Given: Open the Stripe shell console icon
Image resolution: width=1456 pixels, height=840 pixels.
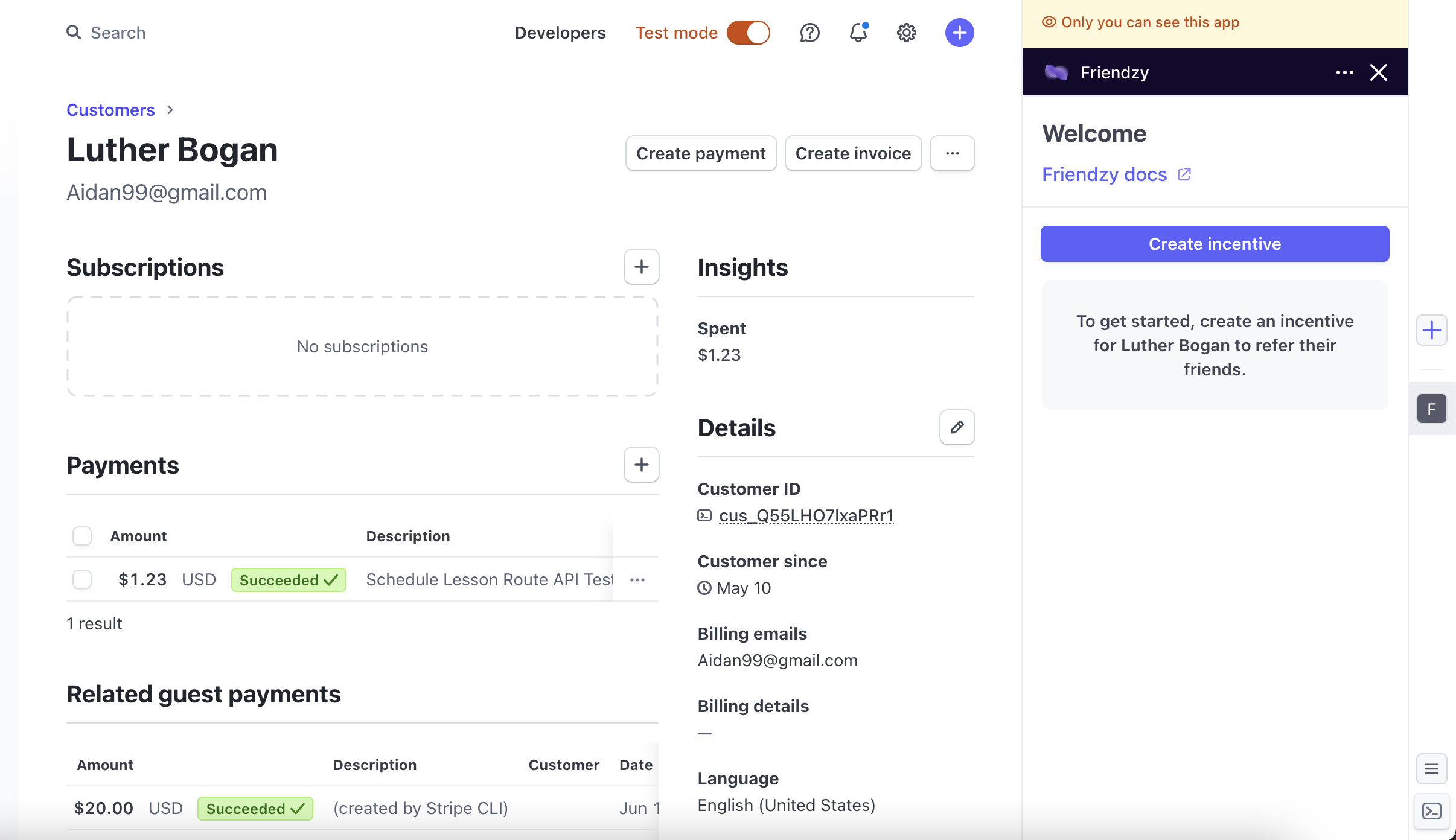Looking at the screenshot, I should (1431, 811).
